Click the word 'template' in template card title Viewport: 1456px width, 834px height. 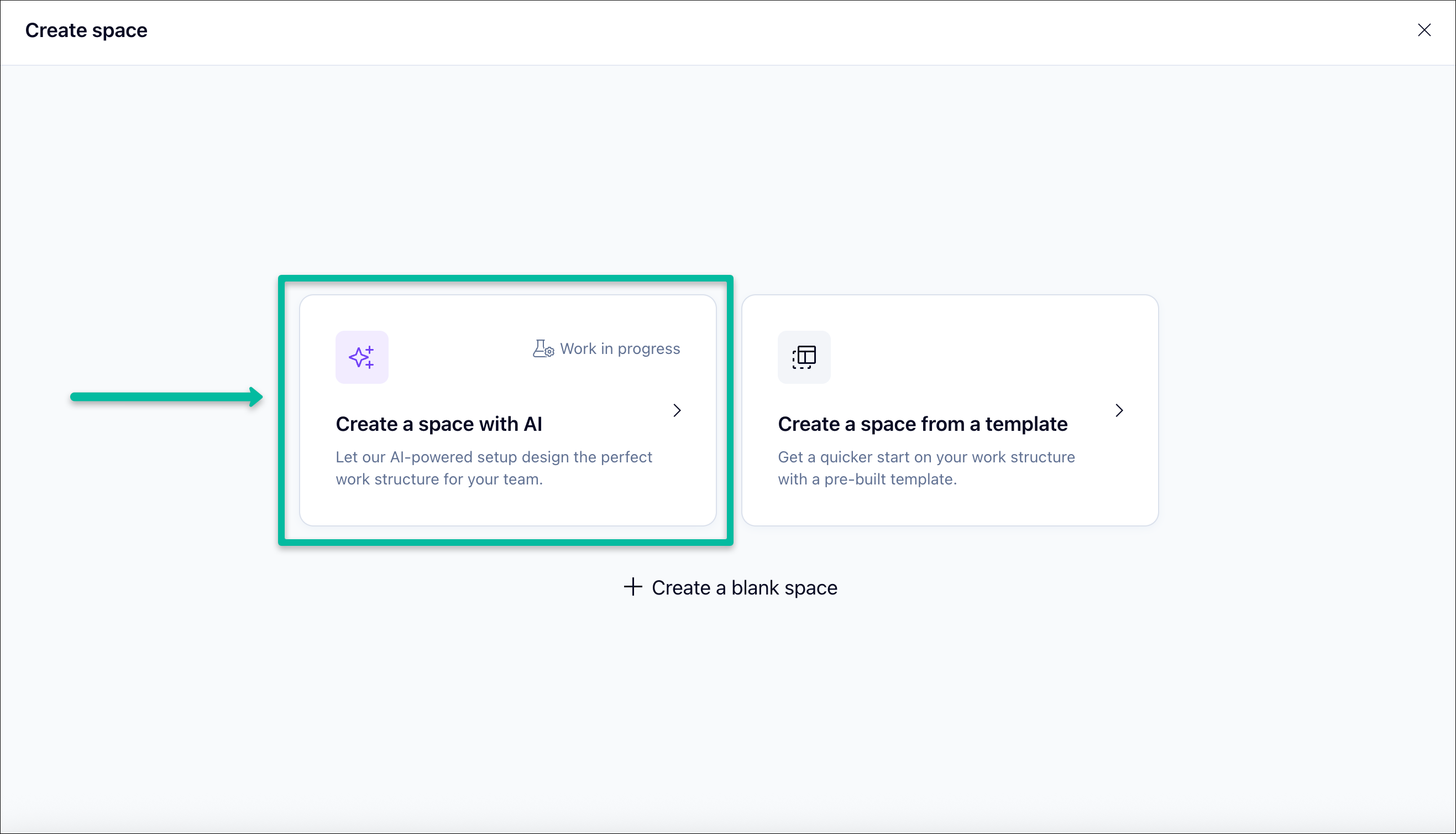click(x=1025, y=424)
